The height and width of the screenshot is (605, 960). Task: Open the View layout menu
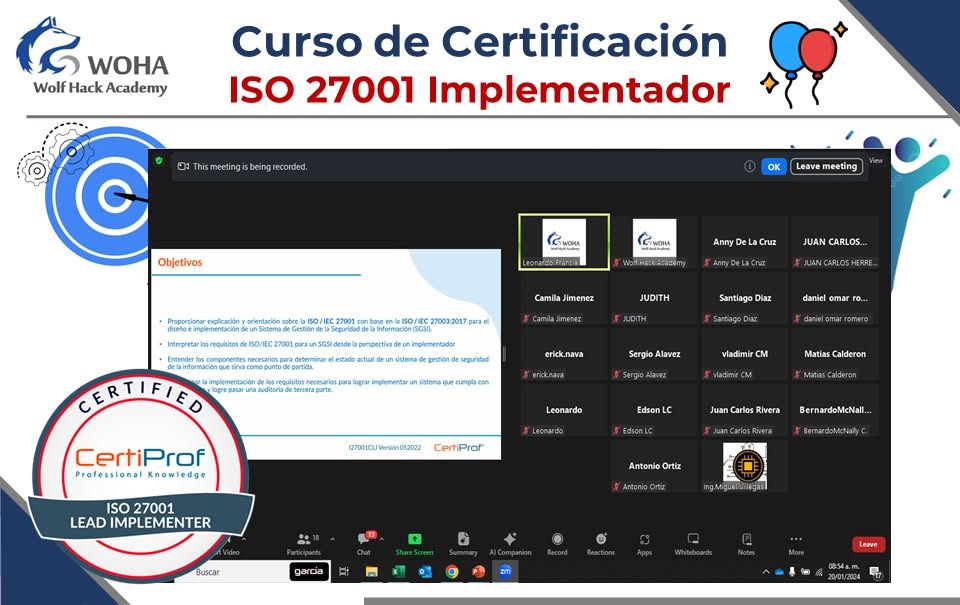(876, 160)
